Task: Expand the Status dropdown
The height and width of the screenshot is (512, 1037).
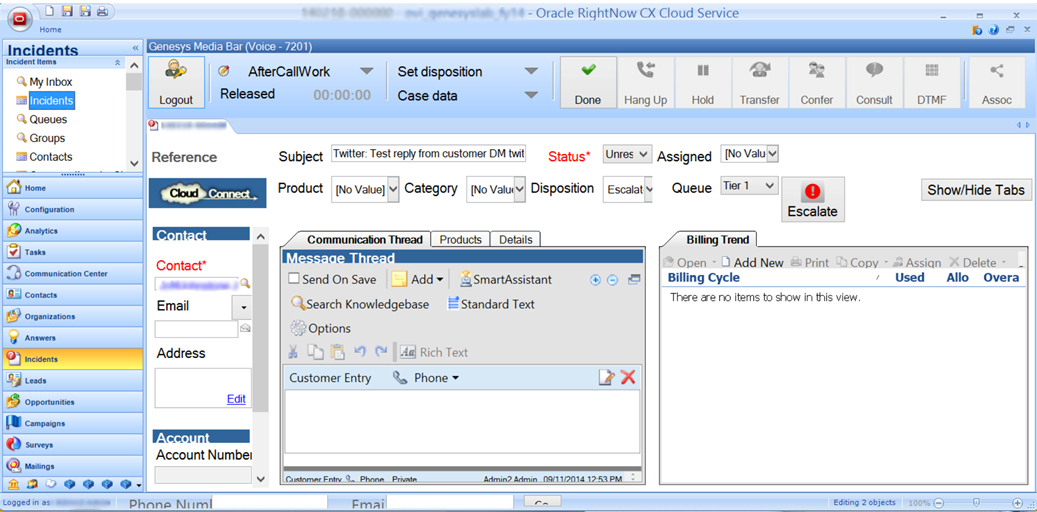Action: click(642, 155)
